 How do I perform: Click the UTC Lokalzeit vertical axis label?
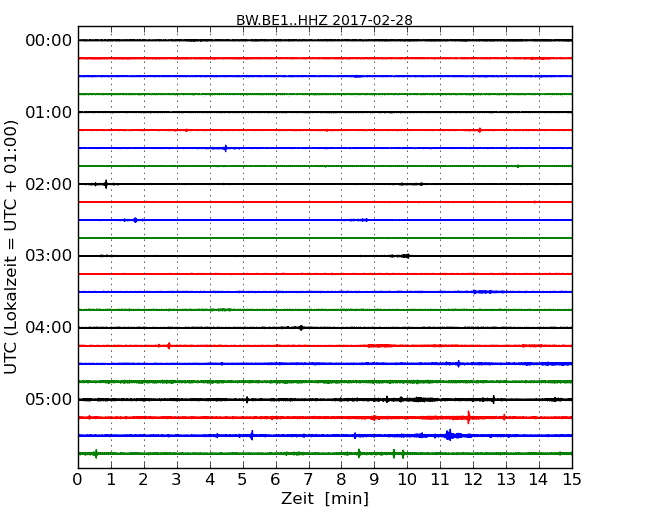pyautogui.click(x=11, y=247)
